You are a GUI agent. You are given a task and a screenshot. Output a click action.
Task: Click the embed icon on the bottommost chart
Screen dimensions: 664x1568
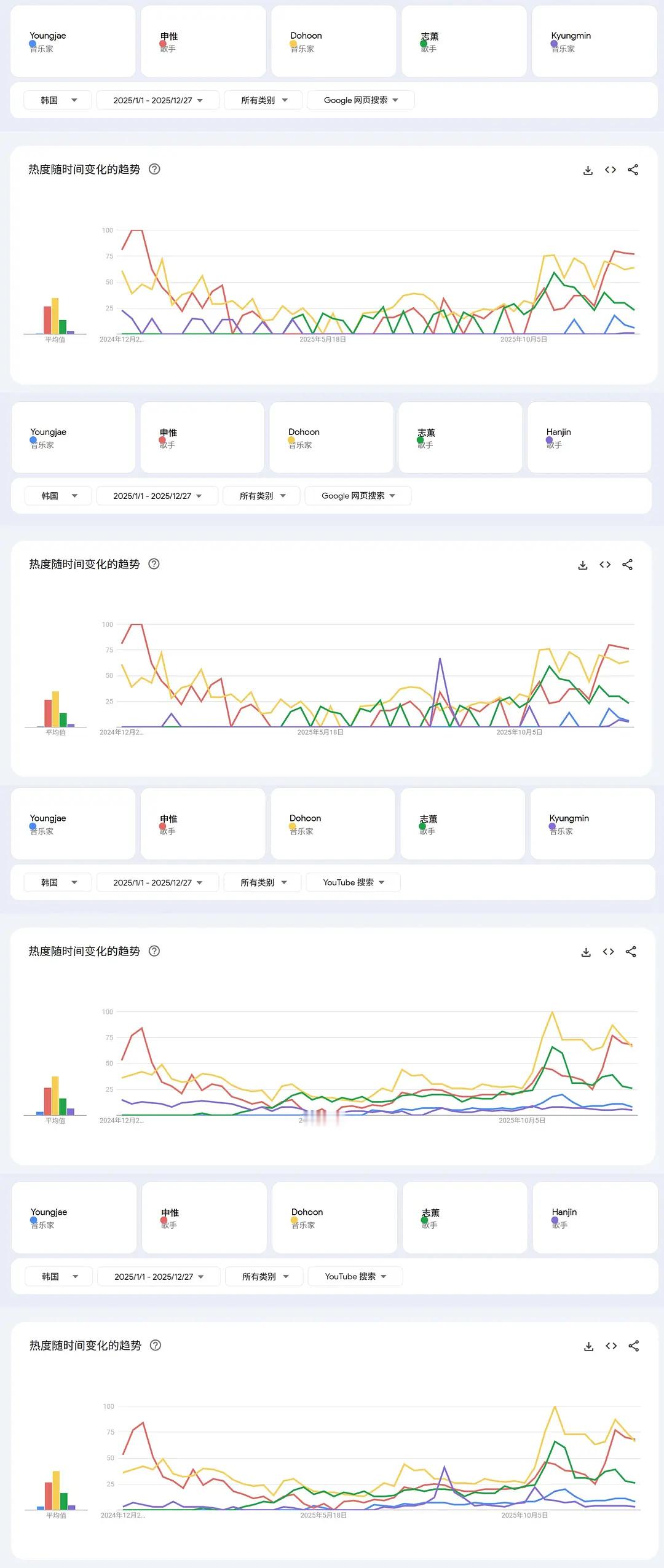(611, 1346)
